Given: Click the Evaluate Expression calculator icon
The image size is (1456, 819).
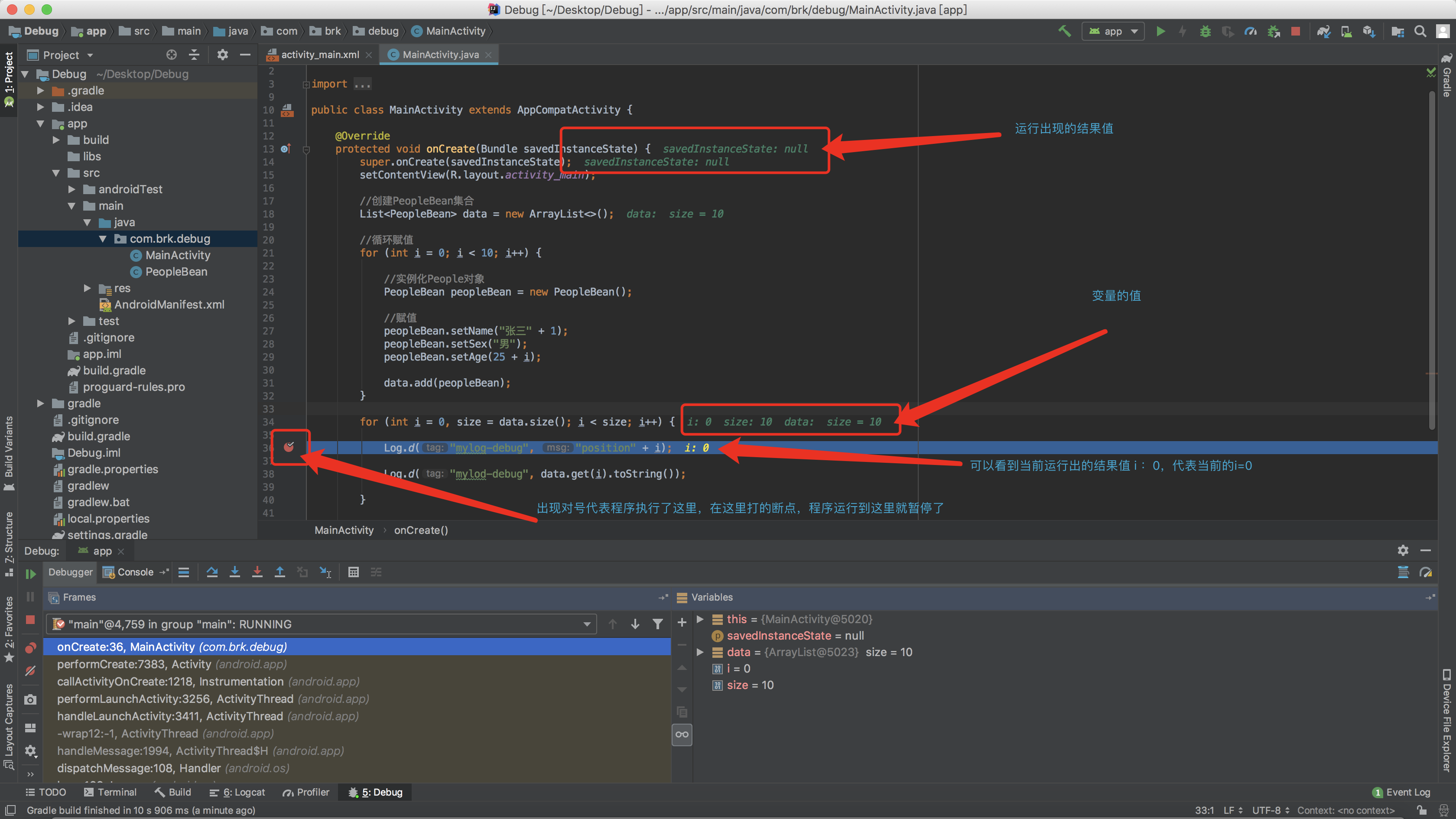Looking at the screenshot, I should coord(353,572).
